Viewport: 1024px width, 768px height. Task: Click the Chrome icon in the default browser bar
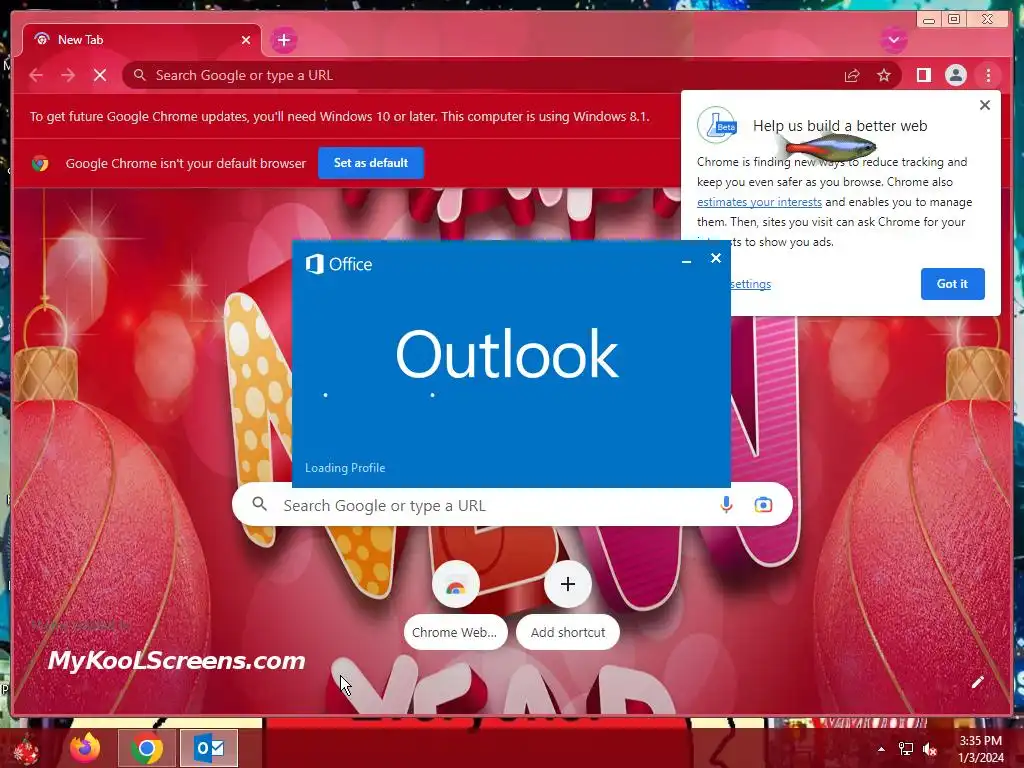[x=40, y=163]
